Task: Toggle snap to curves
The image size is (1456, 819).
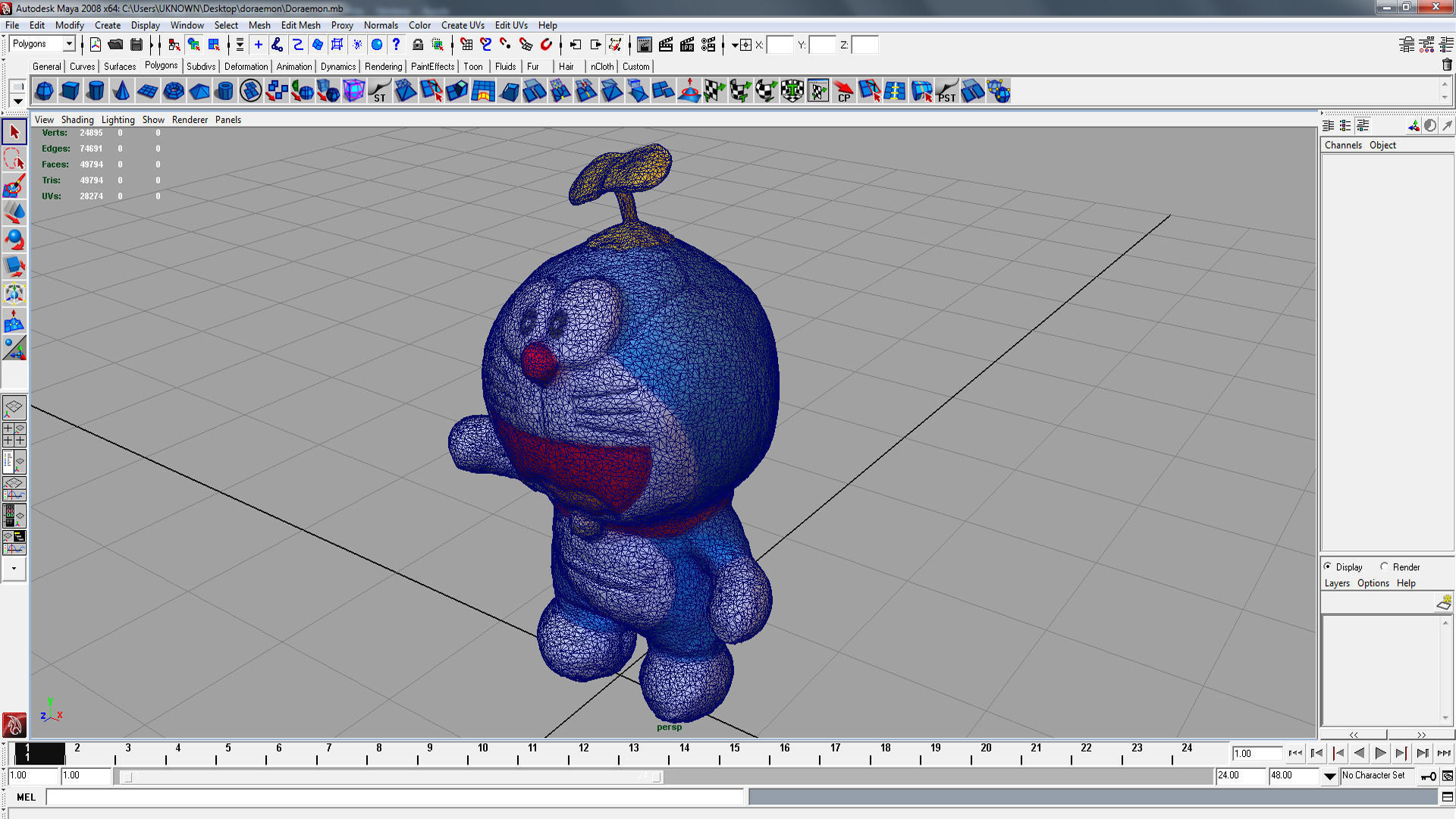Action: [x=486, y=45]
